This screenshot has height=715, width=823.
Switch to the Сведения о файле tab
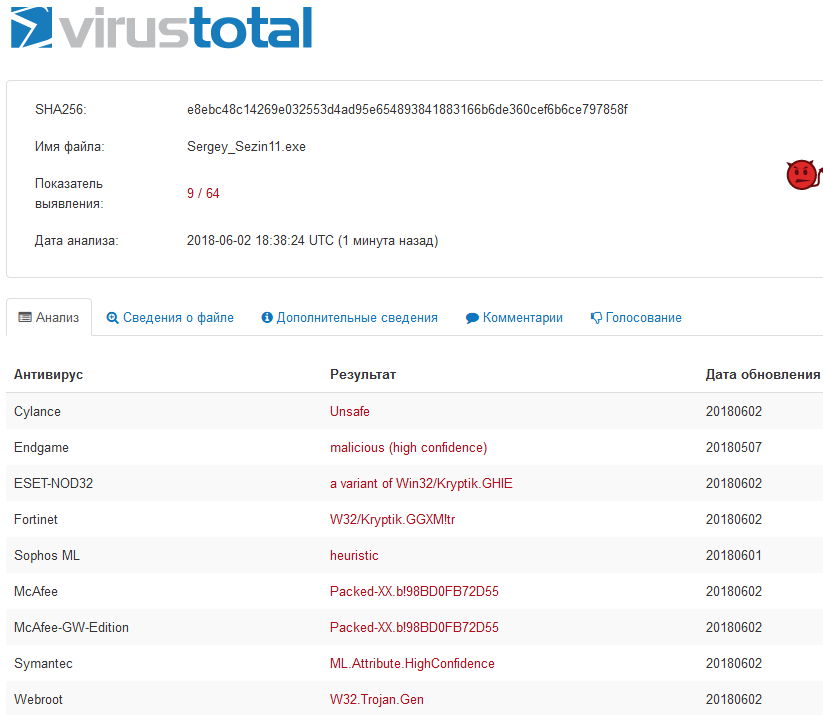coord(178,318)
